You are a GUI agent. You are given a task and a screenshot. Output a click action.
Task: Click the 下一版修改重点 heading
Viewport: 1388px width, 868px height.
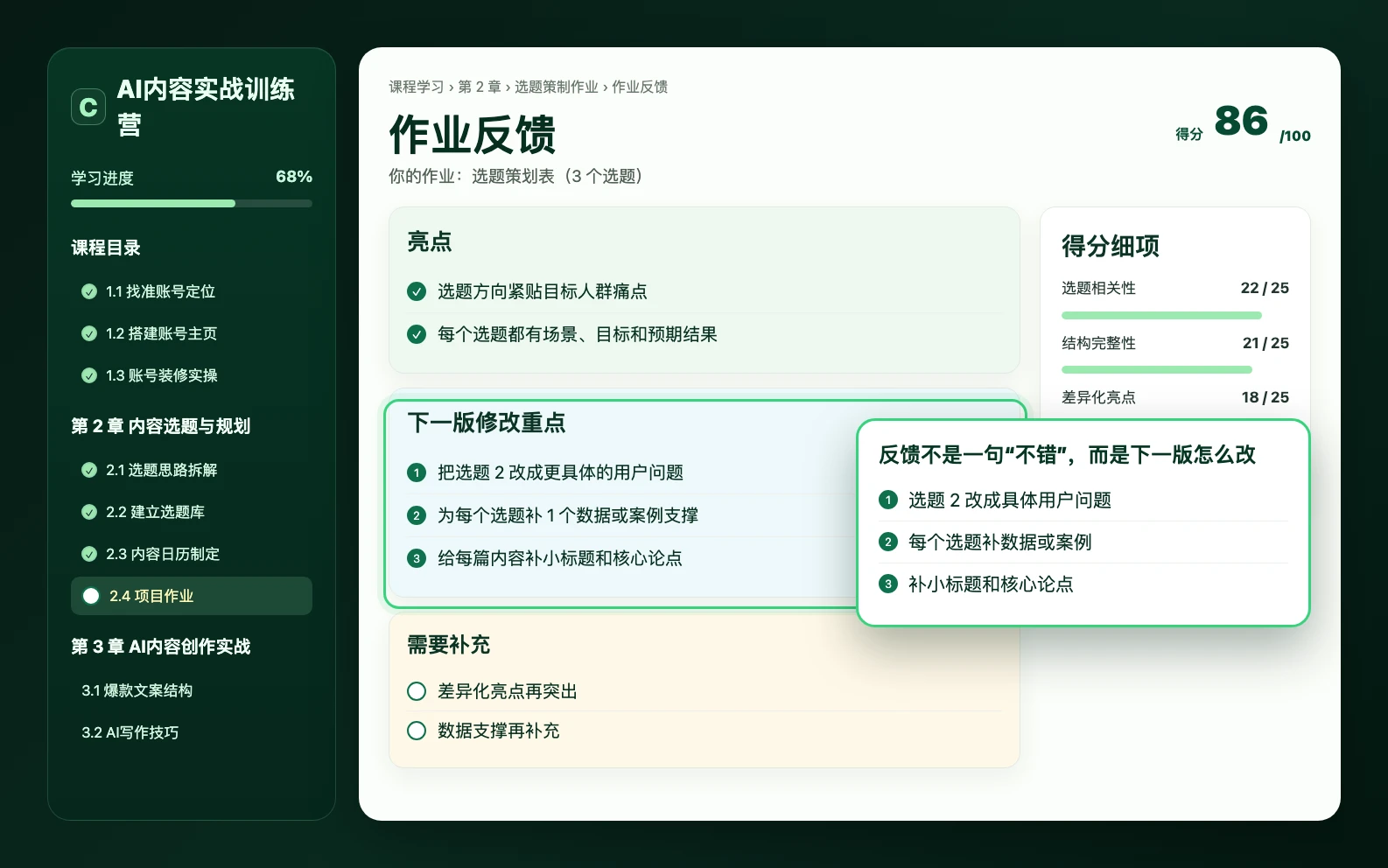(x=487, y=423)
